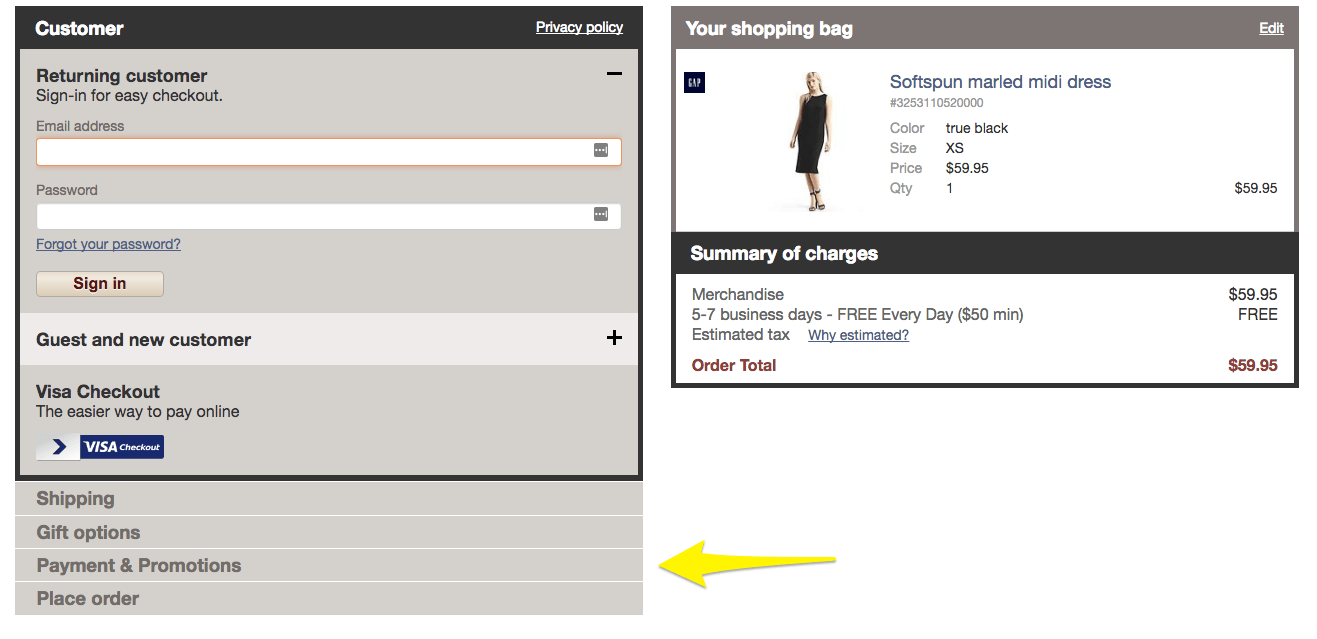Click the true black color value
Image resolution: width=1317 pixels, height=639 pixels.
[977, 128]
